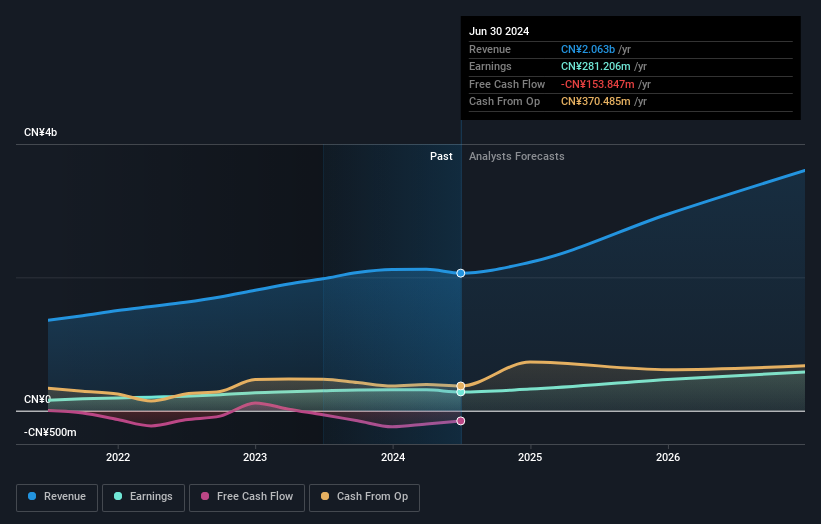Click the Cash From Op label in tooltip
The image size is (821, 524).
point(504,102)
